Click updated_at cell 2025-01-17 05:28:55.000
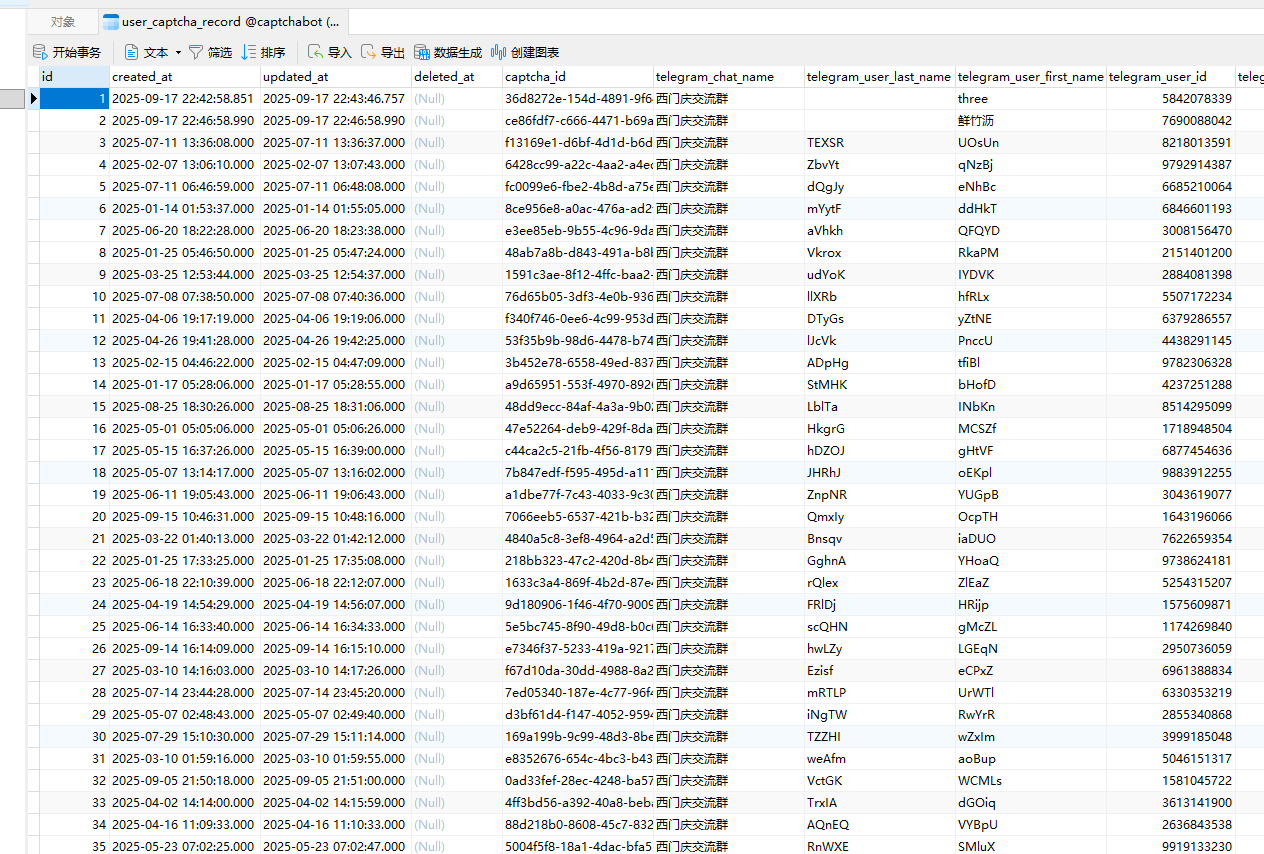The image size is (1264, 854). pyautogui.click(x=336, y=384)
